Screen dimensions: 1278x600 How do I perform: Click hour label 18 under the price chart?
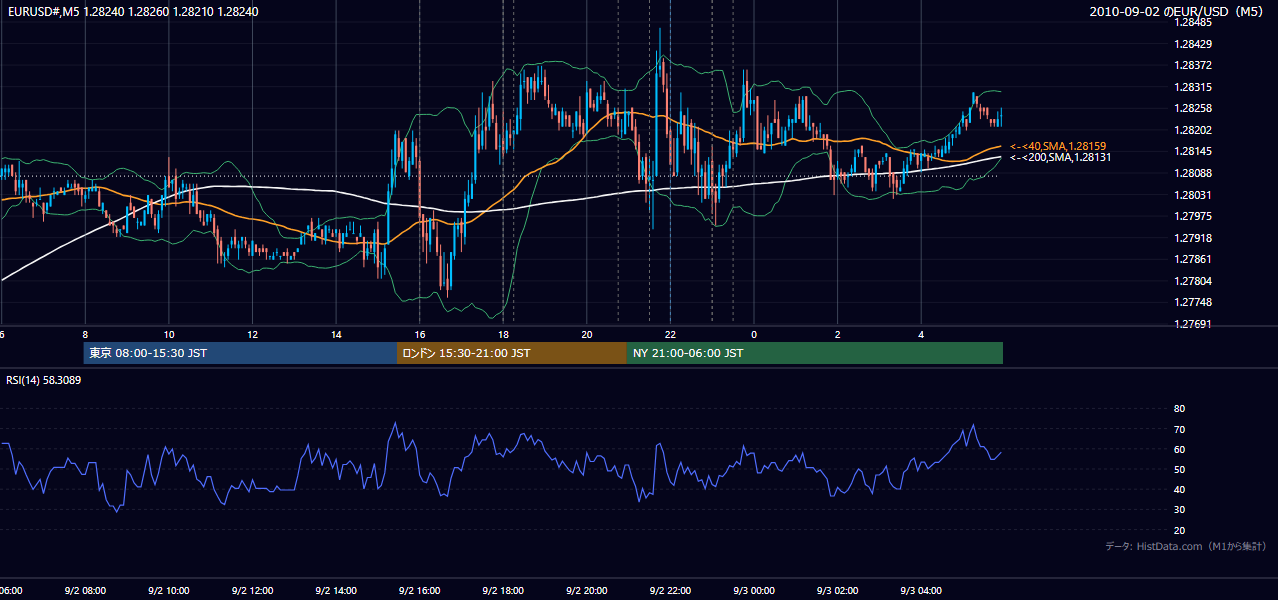pos(504,335)
